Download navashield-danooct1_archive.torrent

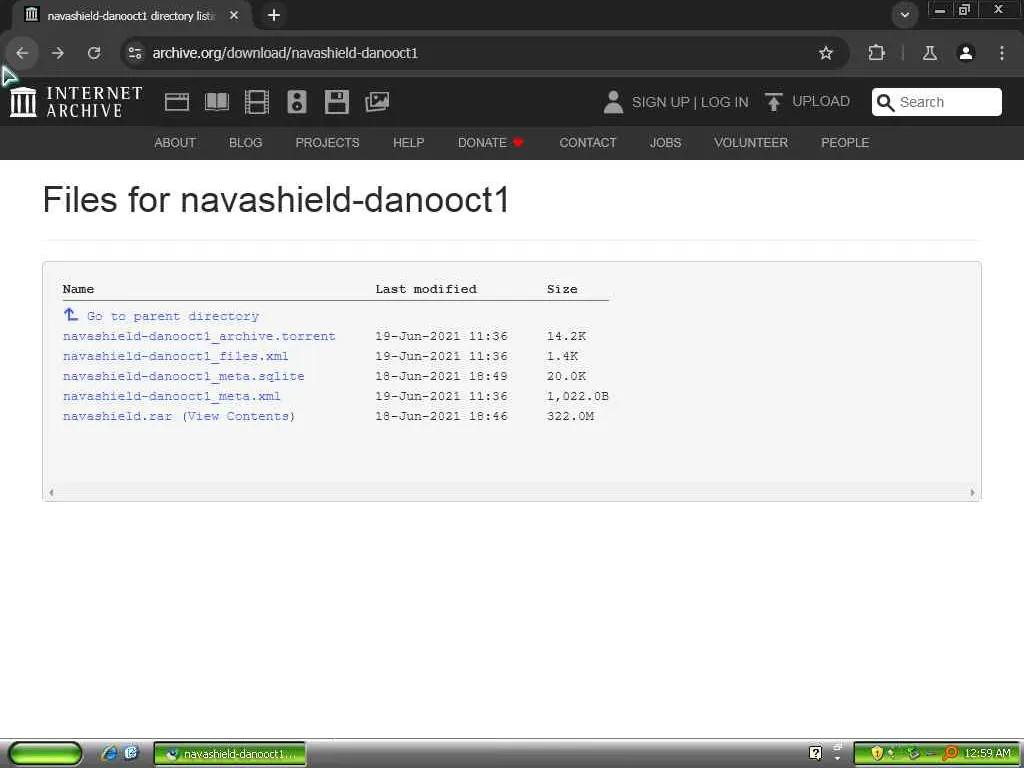[199, 336]
